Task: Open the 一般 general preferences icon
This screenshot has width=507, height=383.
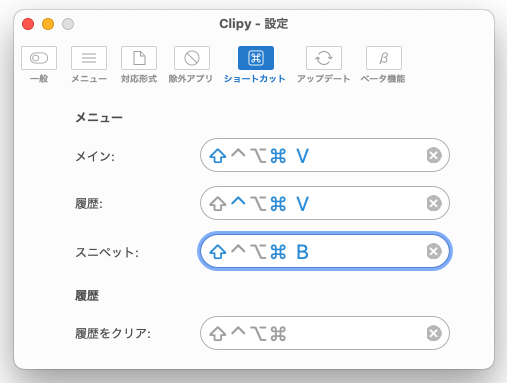Action: (39, 58)
